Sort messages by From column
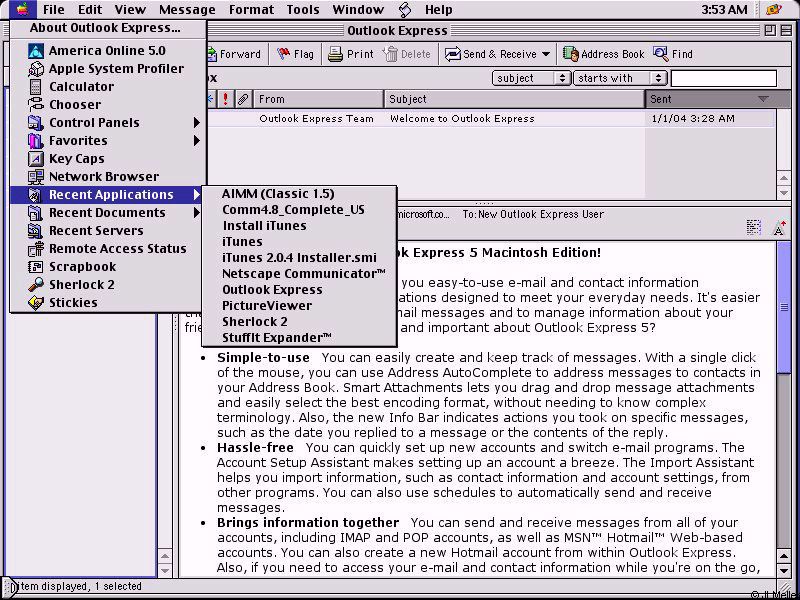Viewport: 800px width, 600px height. 318,99
